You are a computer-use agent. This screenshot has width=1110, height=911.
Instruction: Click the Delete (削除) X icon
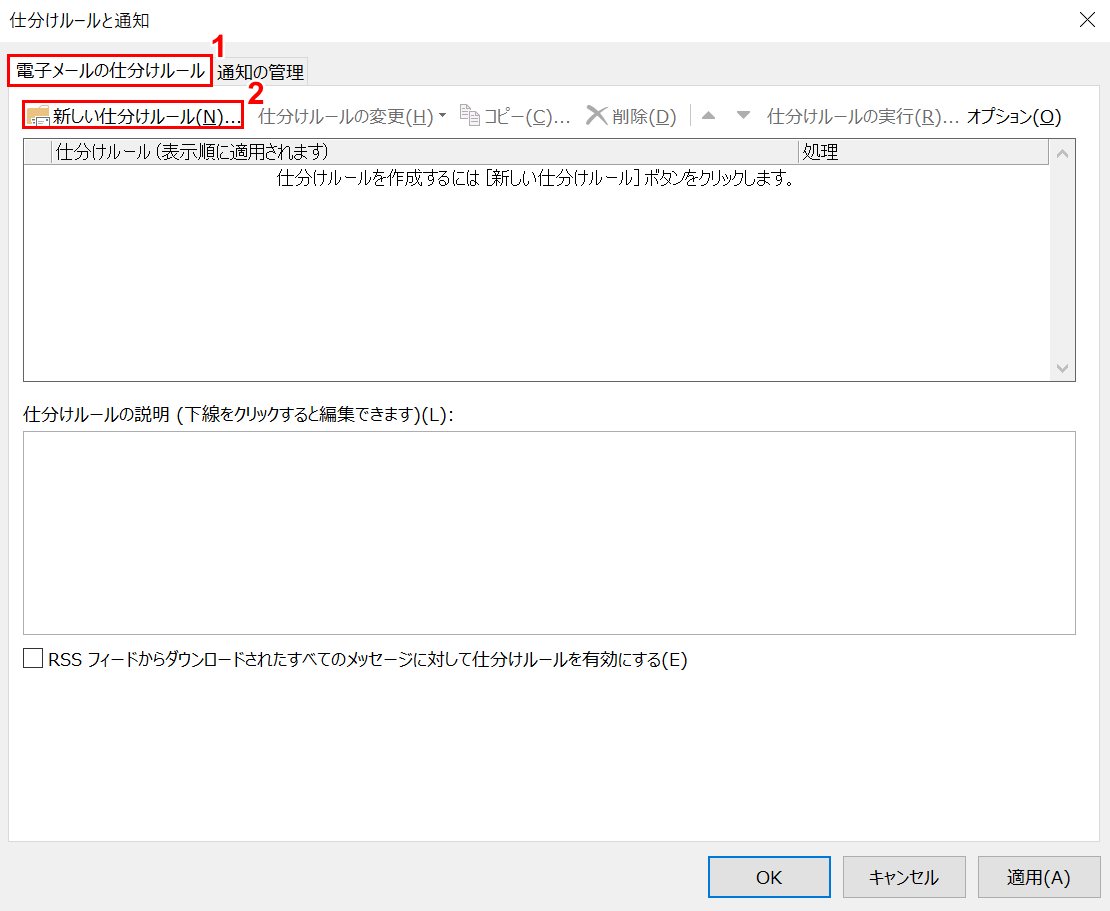pos(597,115)
